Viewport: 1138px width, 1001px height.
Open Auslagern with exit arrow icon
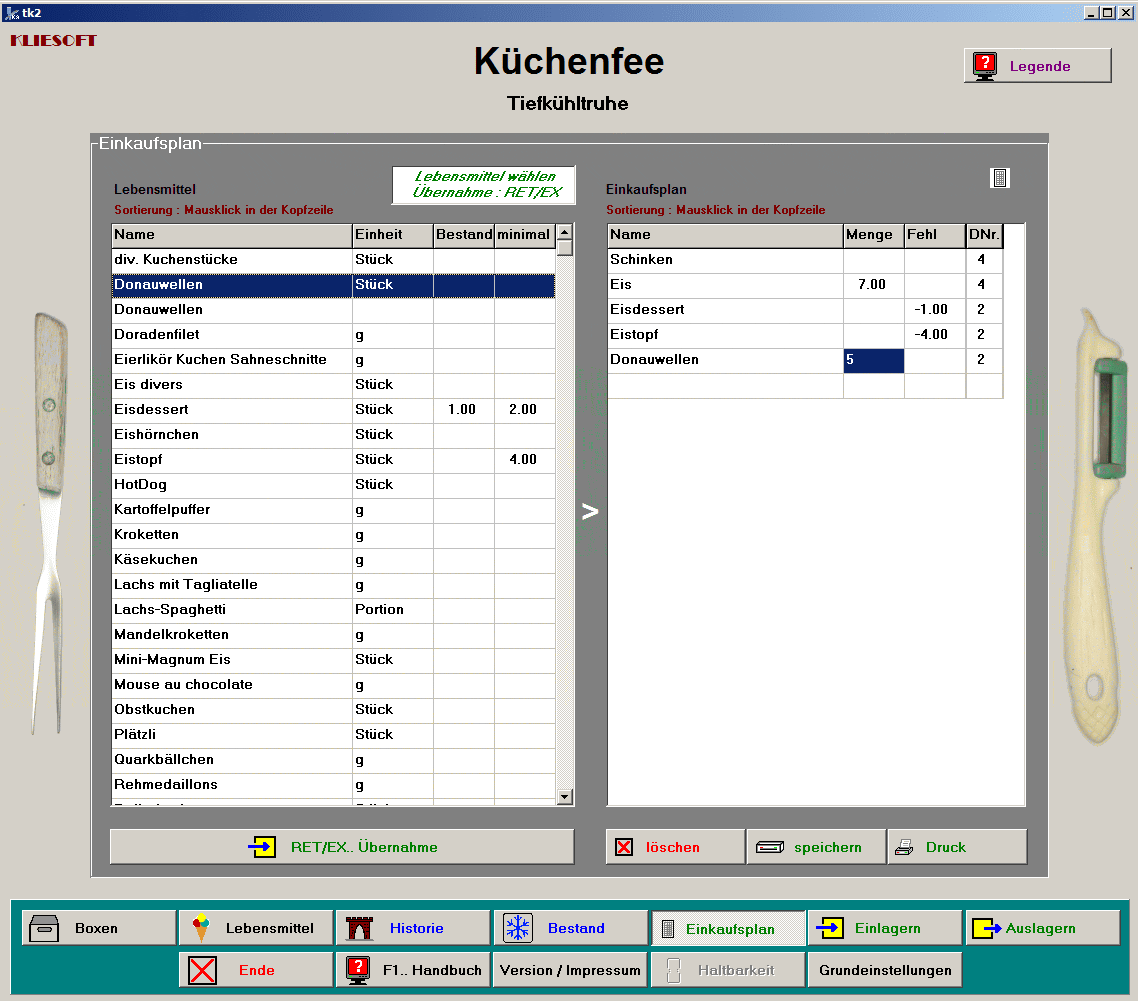1042,928
